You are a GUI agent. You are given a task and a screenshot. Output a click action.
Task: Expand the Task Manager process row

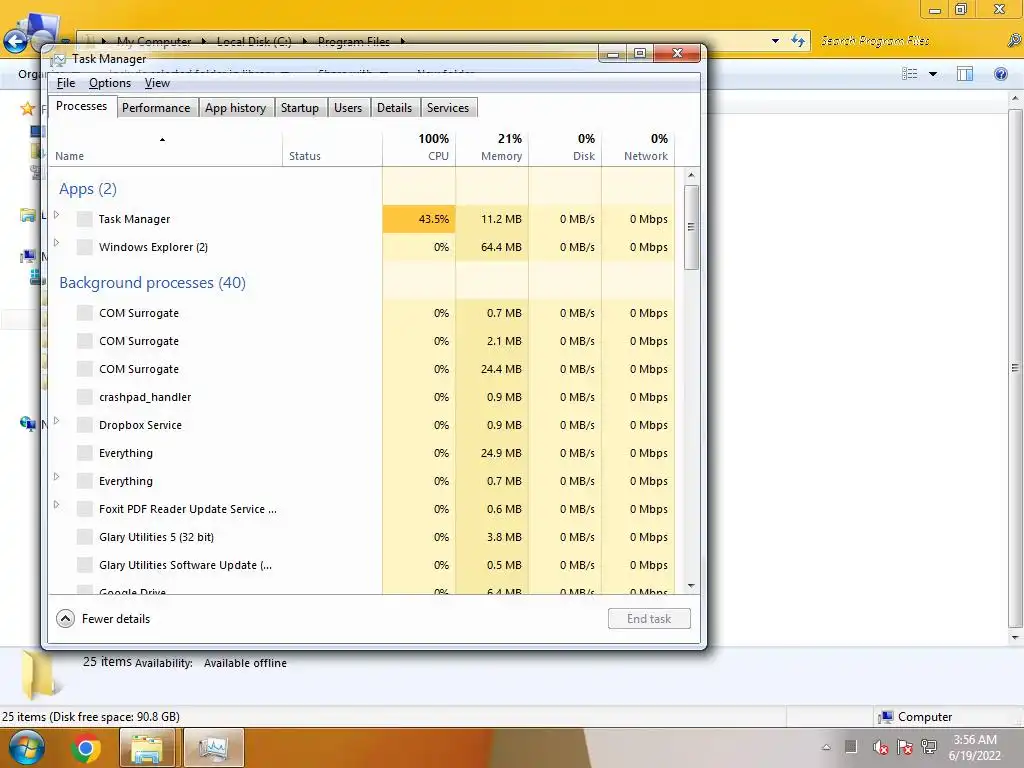pyautogui.click(x=57, y=215)
